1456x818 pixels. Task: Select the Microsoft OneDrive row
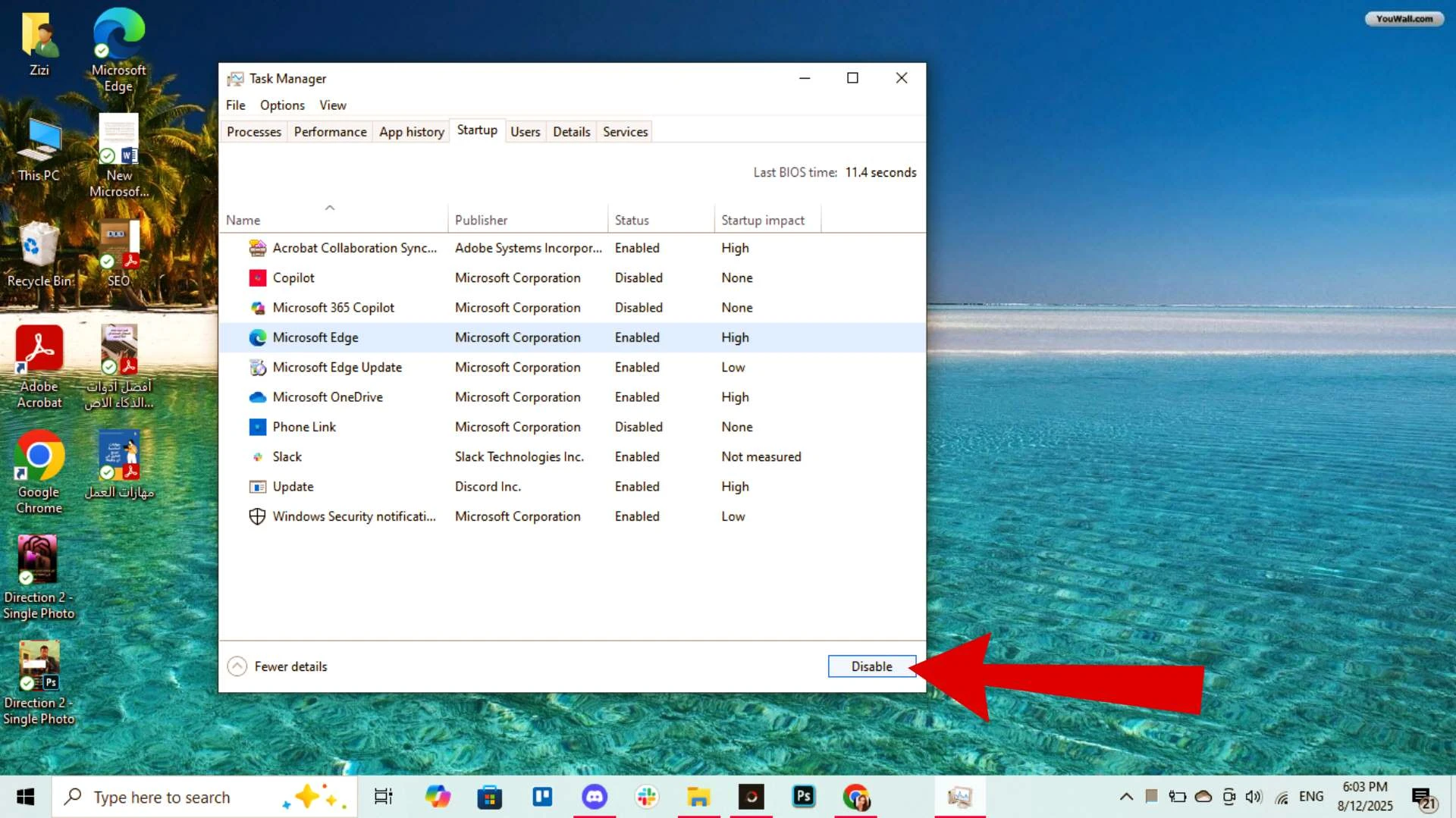click(x=573, y=397)
